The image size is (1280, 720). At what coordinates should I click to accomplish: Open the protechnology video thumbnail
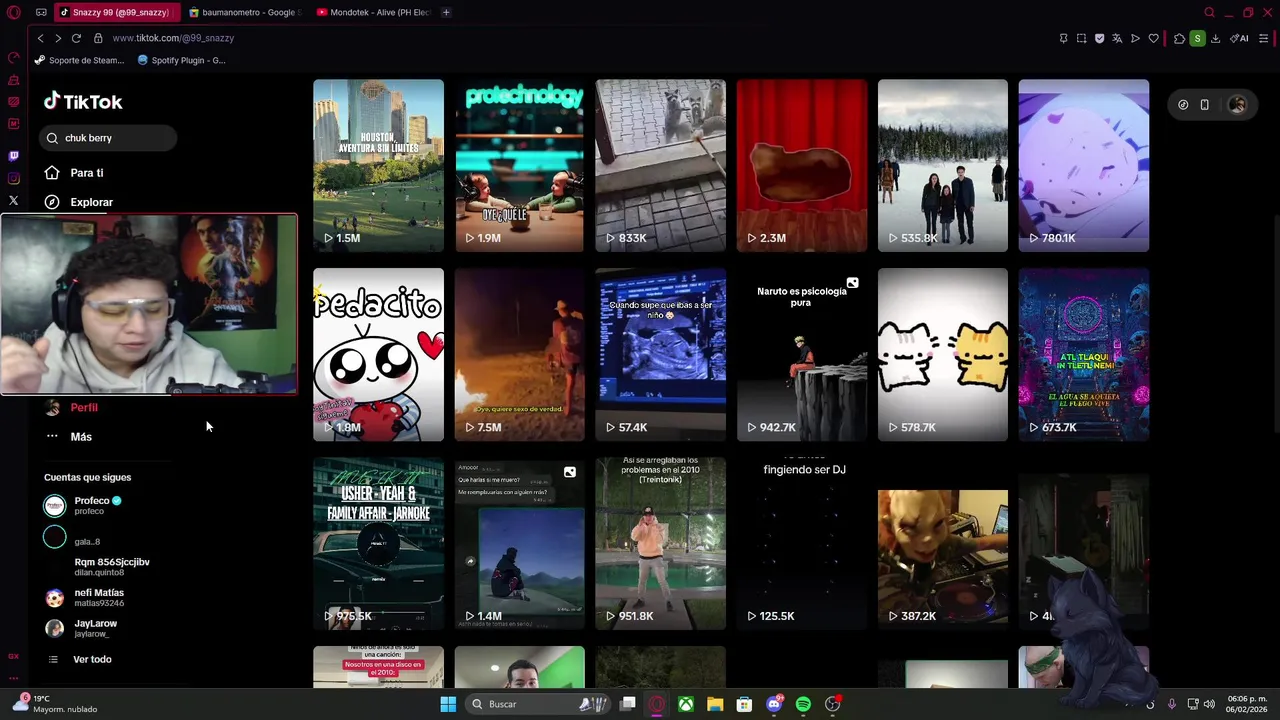pyautogui.click(x=519, y=165)
